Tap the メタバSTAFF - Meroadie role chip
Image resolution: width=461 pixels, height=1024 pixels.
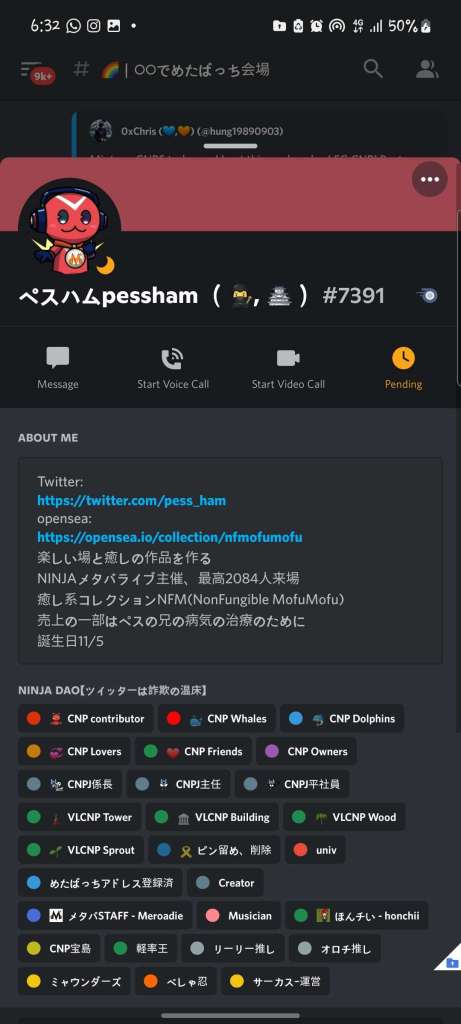[x=105, y=916]
